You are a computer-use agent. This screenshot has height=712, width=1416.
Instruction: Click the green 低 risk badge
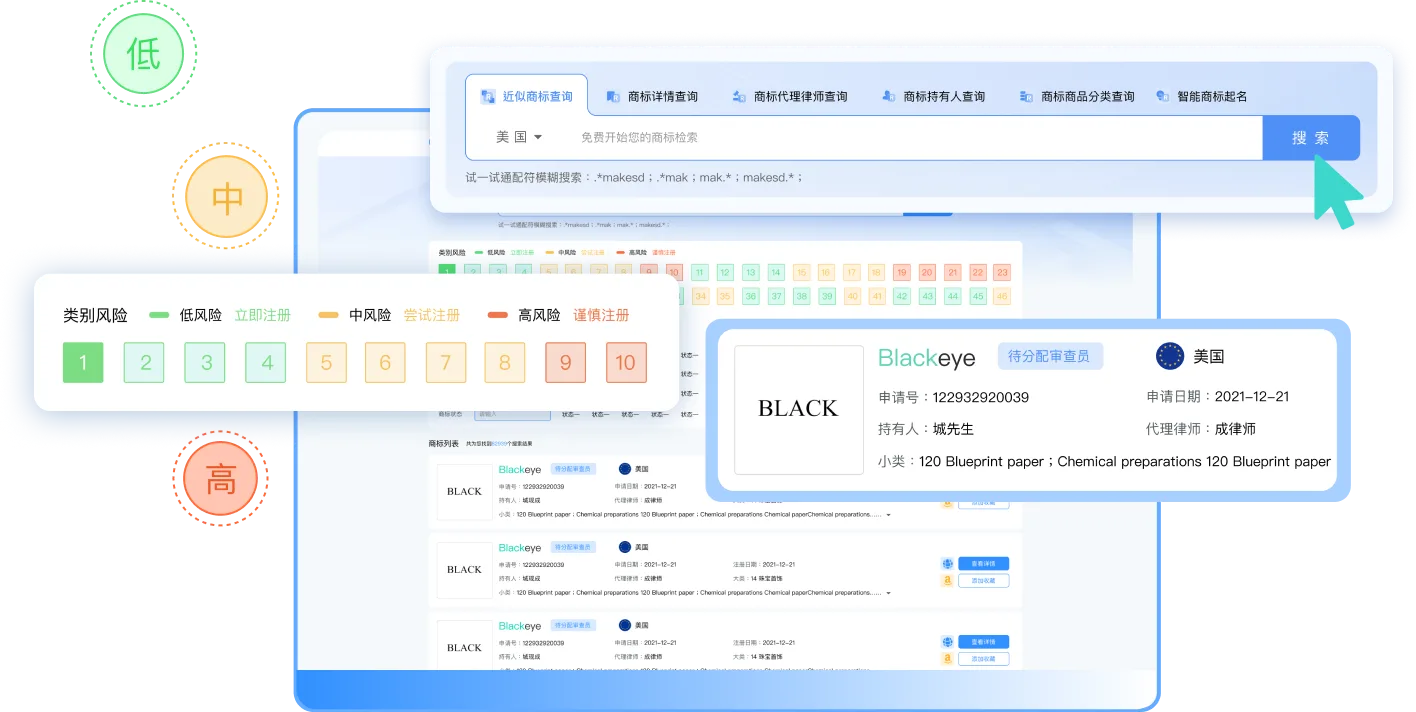(x=144, y=52)
